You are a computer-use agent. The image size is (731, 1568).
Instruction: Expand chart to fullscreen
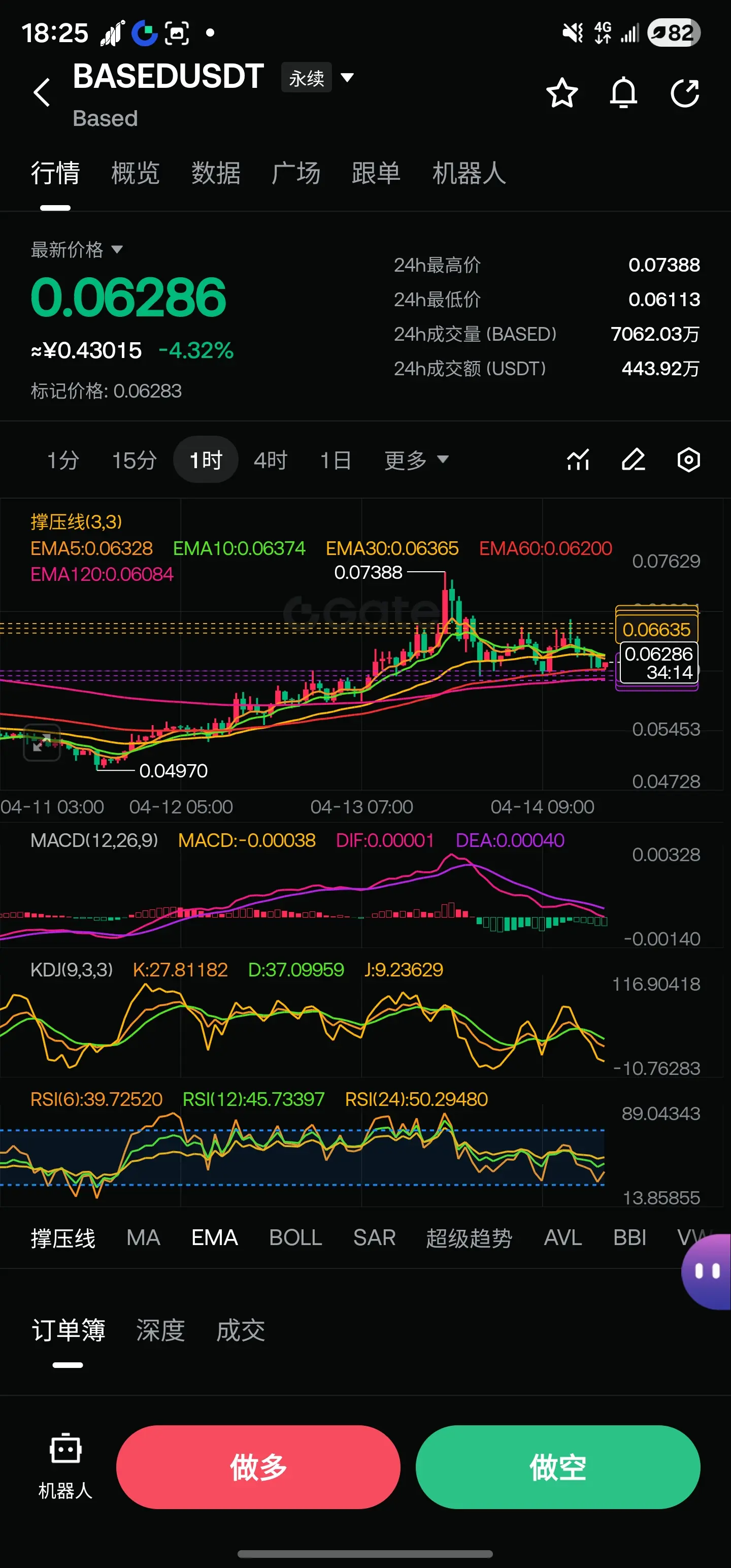[42, 742]
